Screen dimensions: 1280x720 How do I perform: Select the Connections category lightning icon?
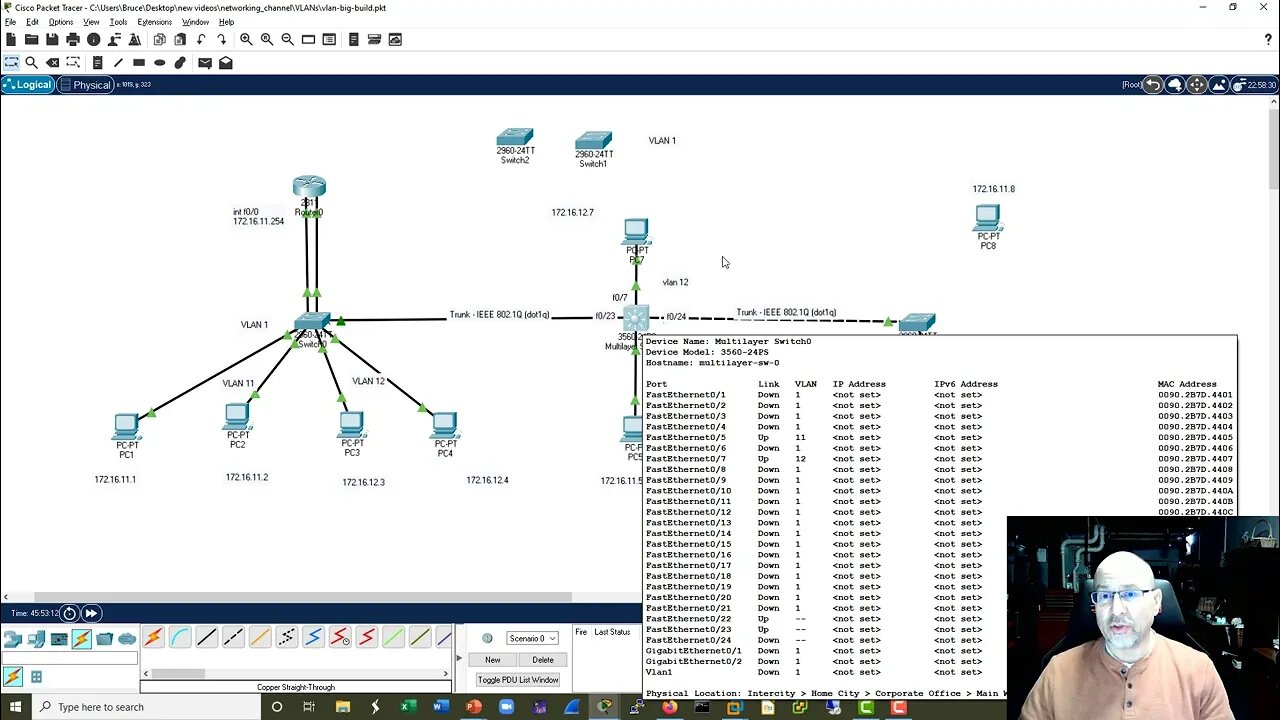(x=82, y=638)
